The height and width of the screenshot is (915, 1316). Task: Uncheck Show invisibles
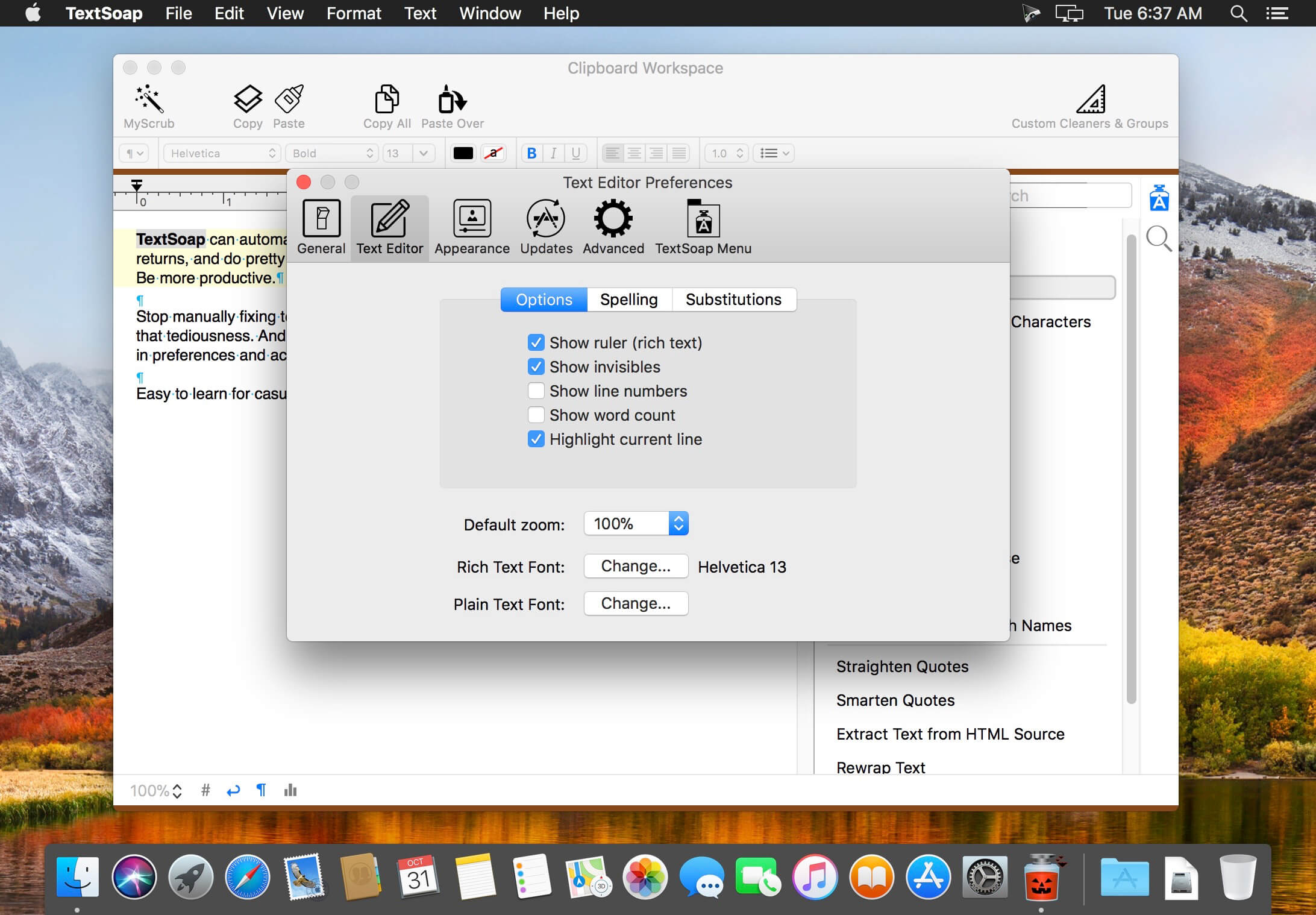pos(536,366)
